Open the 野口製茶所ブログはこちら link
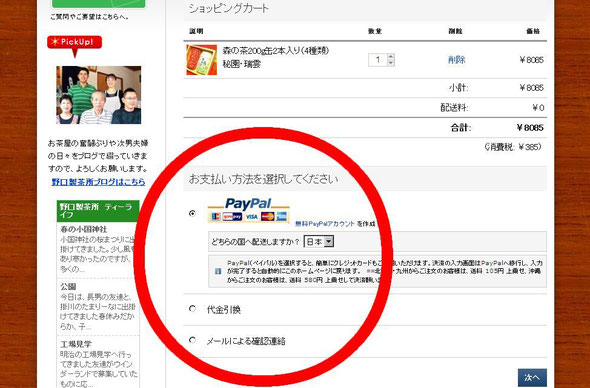 tap(98, 182)
